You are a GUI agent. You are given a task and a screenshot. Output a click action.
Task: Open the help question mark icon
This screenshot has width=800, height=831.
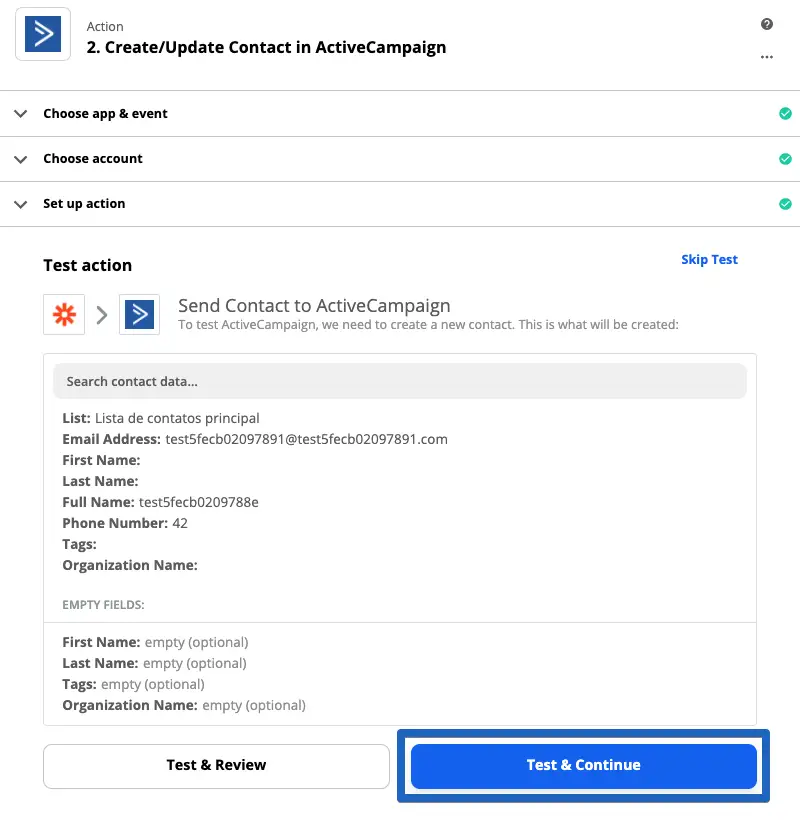click(x=767, y=25)
